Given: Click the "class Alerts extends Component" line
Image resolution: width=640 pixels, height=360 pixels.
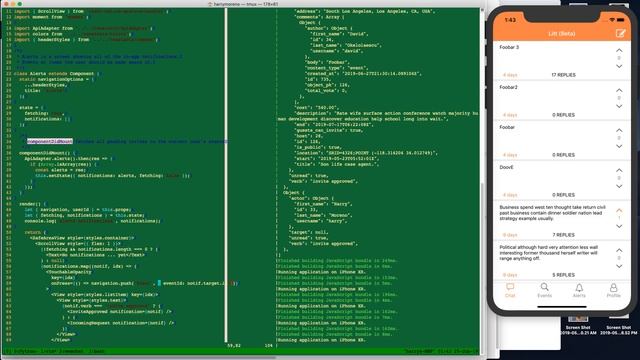Looking at the screenshot, I should pos(57,74).
